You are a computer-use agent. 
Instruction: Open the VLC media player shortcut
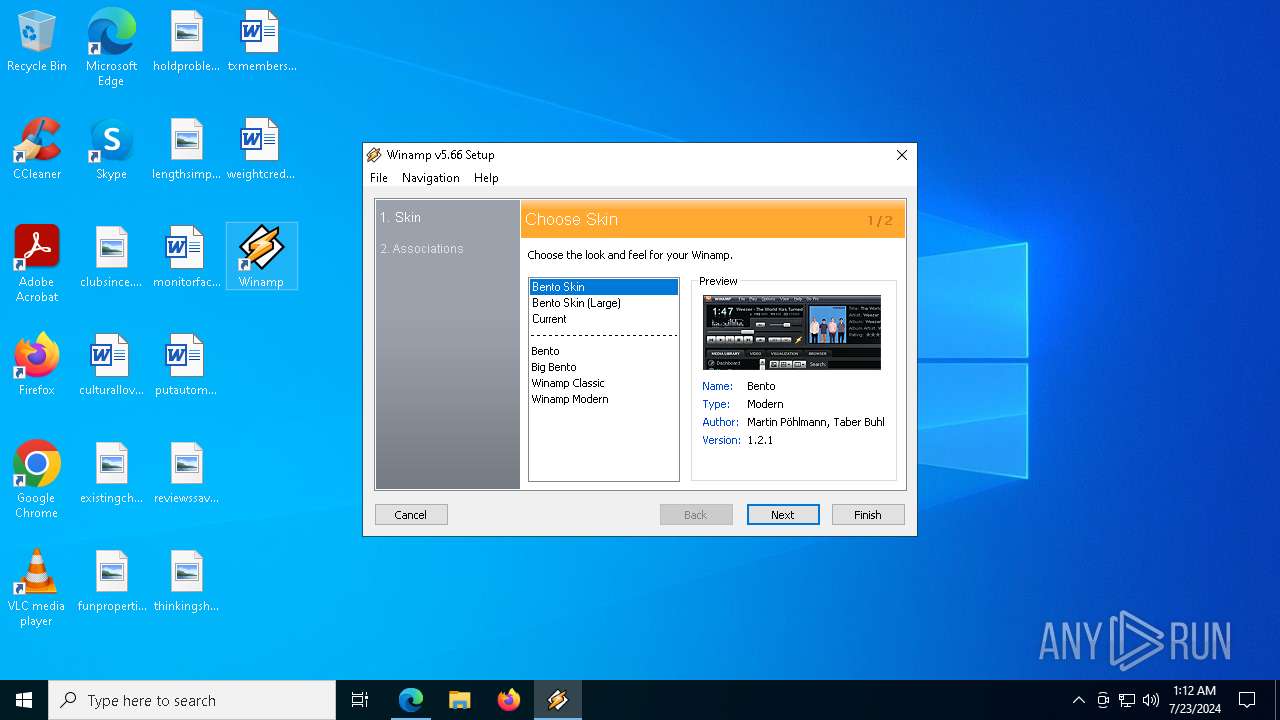tap(37, 588)
